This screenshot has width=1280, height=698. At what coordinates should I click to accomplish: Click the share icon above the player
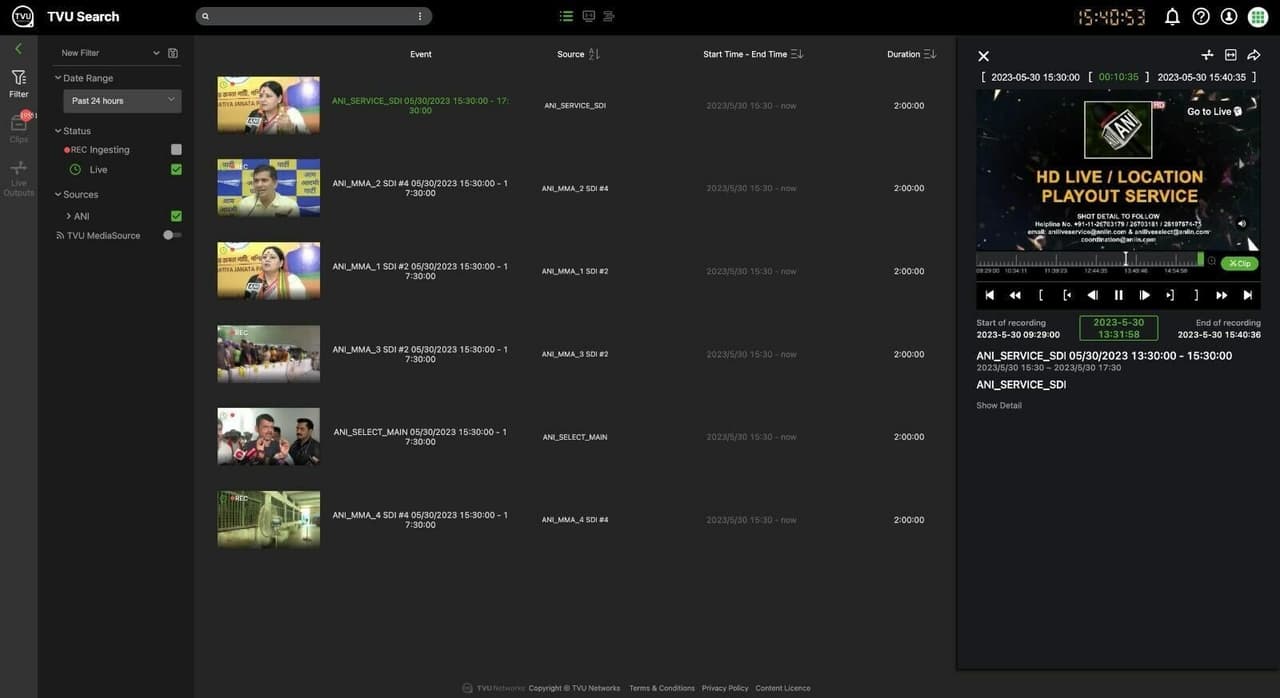click(1252, 55)
